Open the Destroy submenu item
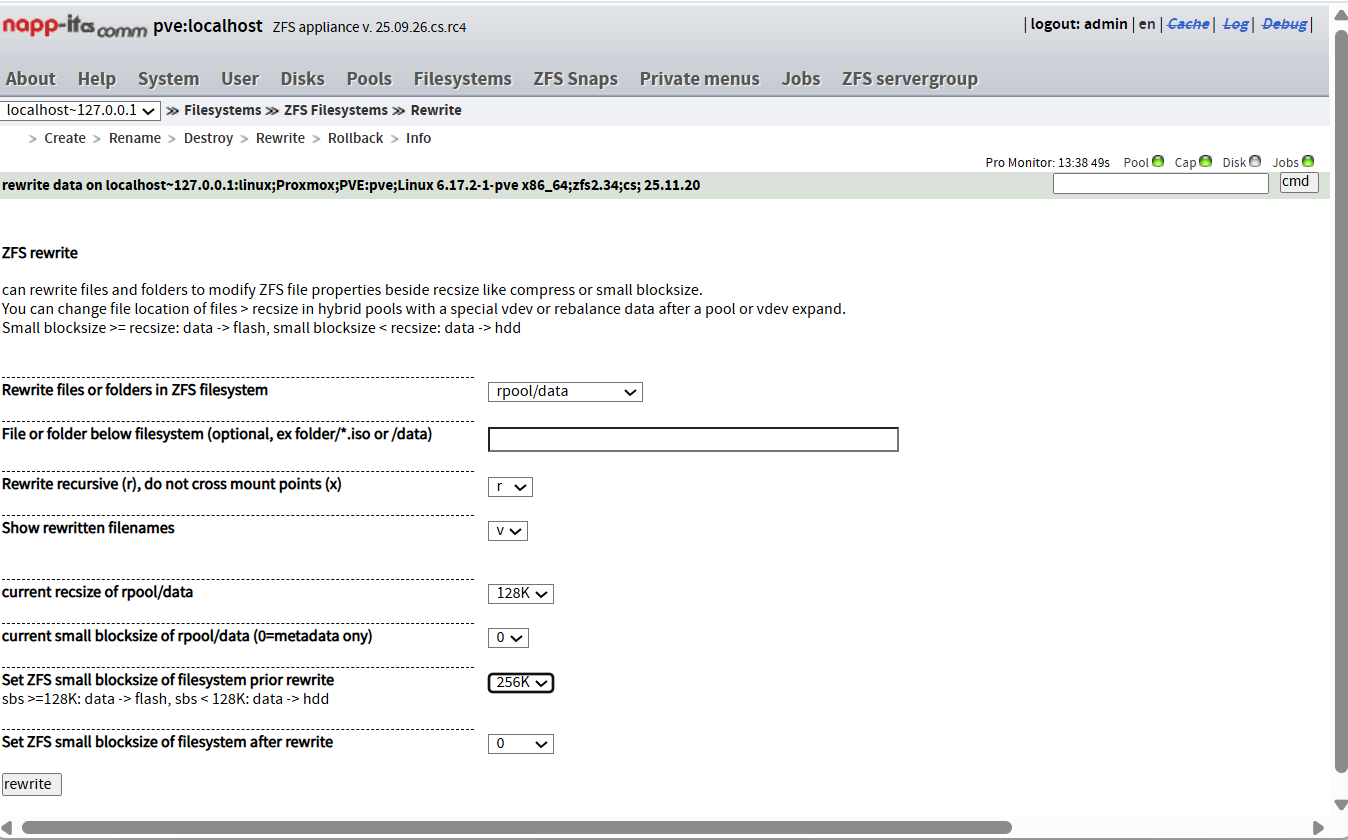Screen dimensions: 1348x840 click(208, 138)
